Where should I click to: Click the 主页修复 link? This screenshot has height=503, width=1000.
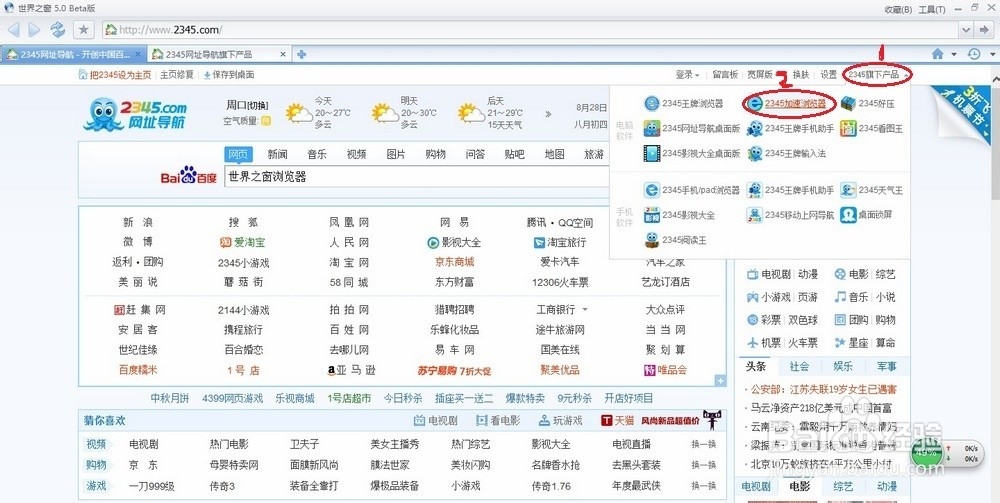(177, 75)
